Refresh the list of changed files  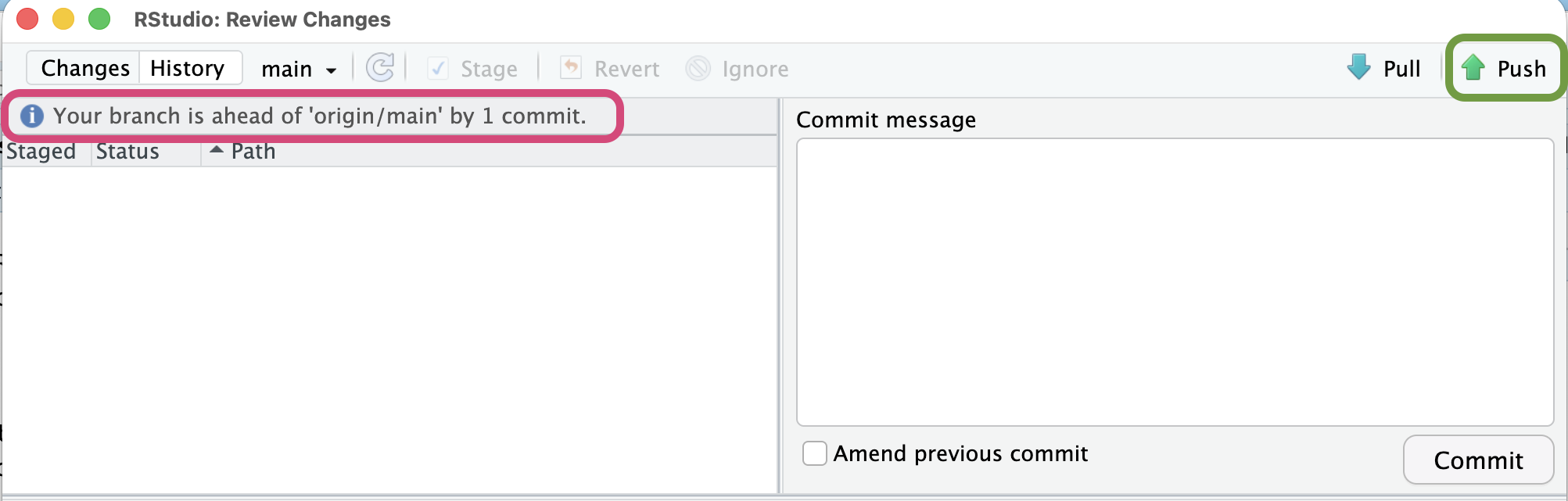[380, 68]
